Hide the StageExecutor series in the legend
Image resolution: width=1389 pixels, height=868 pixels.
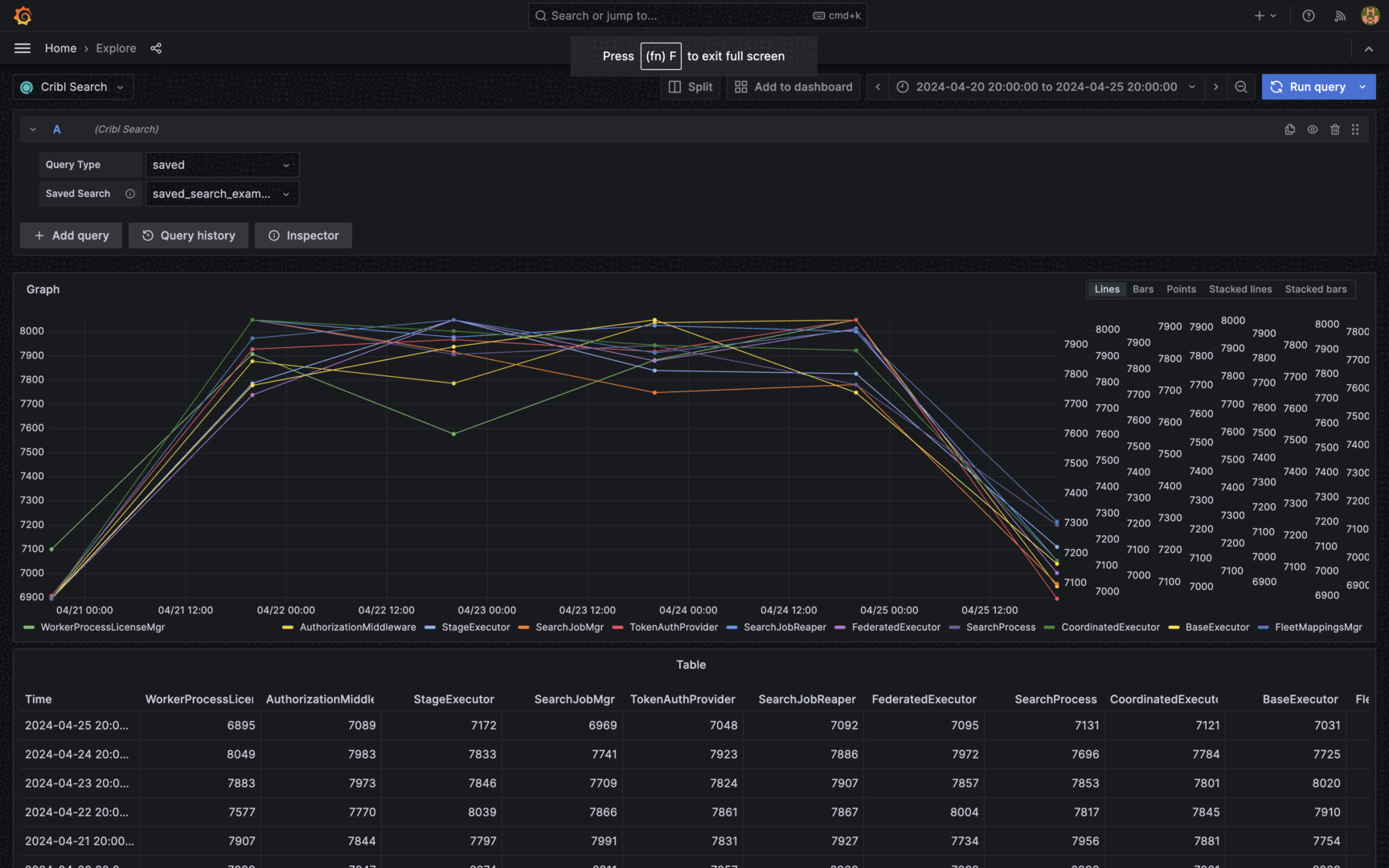(474, 627)
